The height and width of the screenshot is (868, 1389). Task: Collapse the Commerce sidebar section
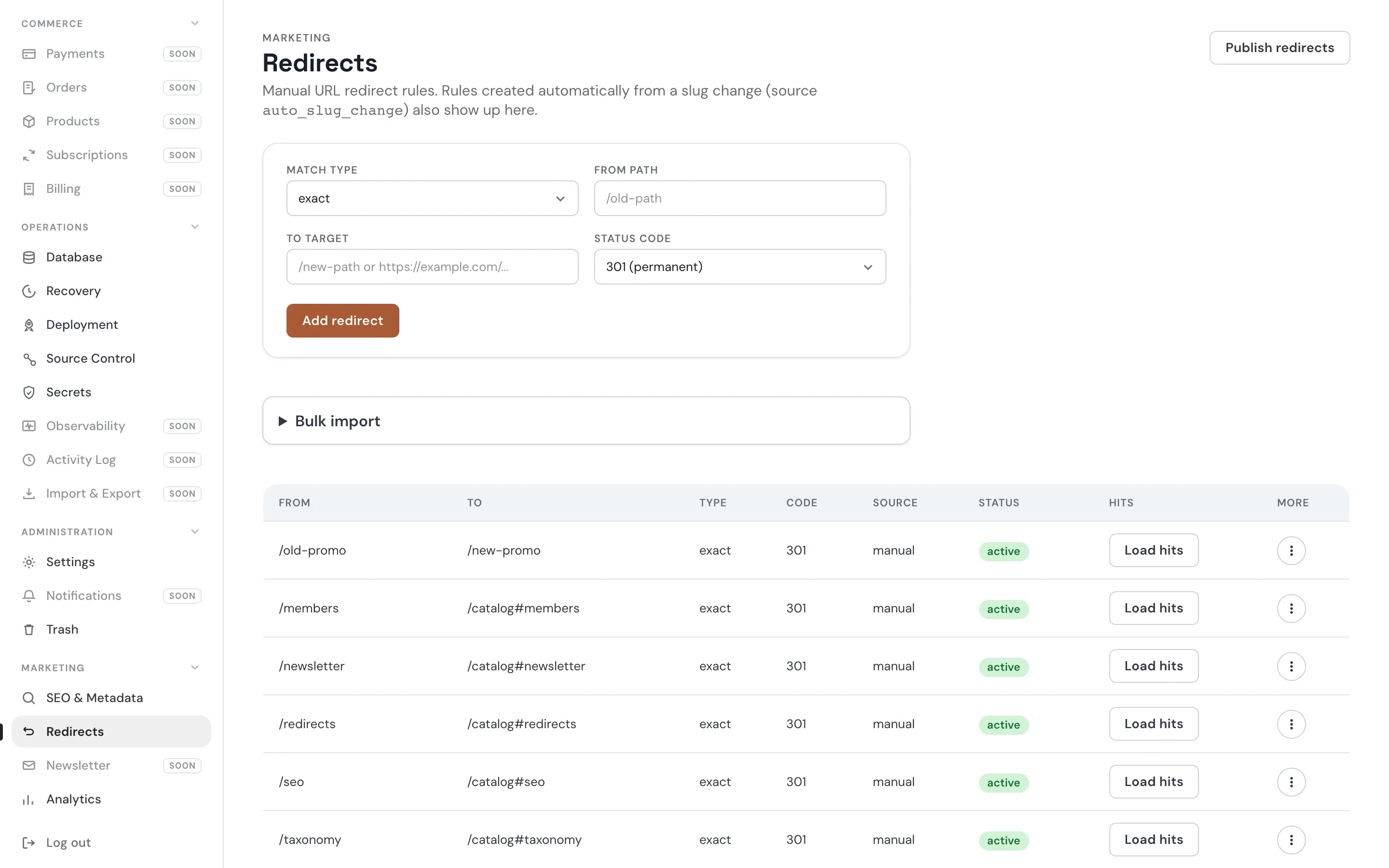[x=194, y=24]
